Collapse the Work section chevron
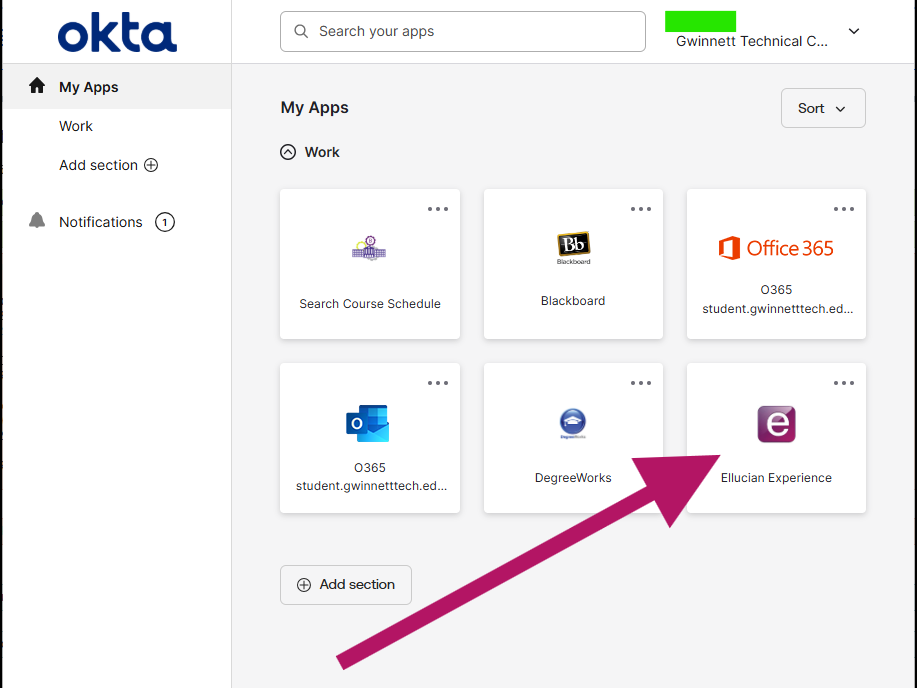This screenshot has width=917, height=688. coord(288,152)
